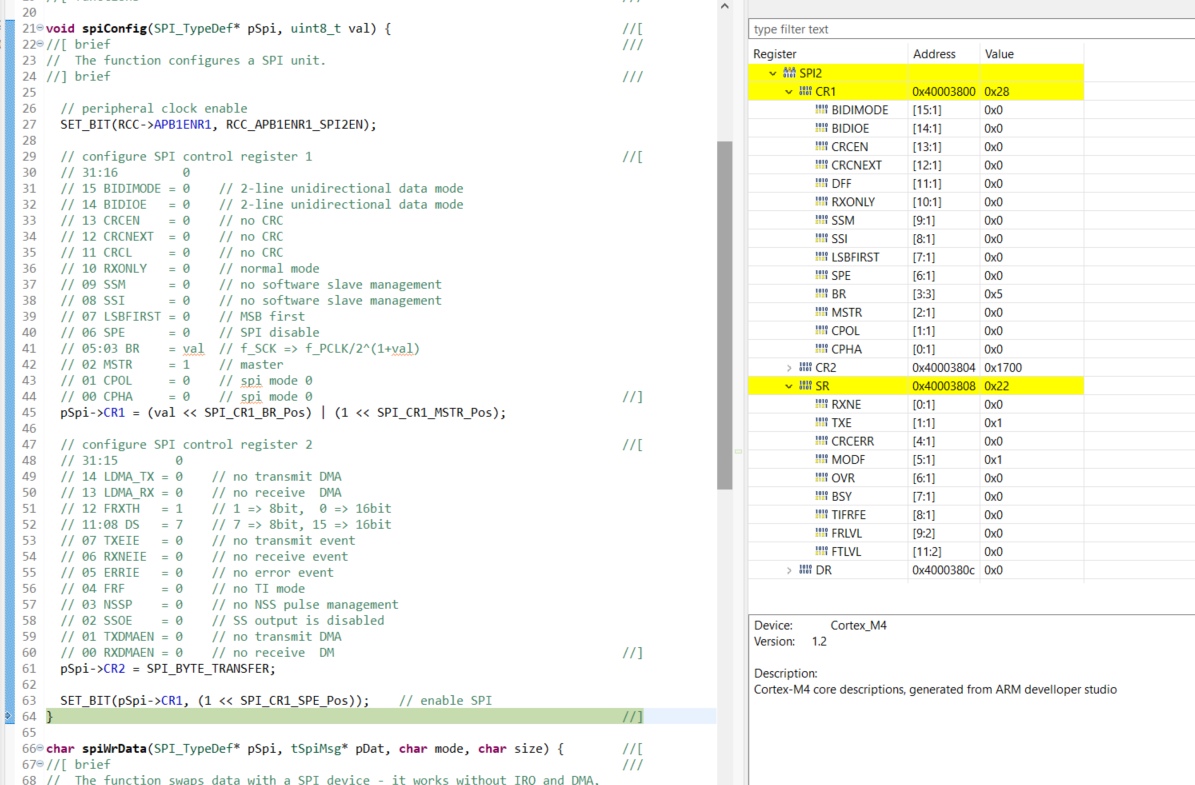The height and width of the screenshot is (785, 1195).
Task: Click the editor scroll up arrow
Action: (x=724, y=7)
